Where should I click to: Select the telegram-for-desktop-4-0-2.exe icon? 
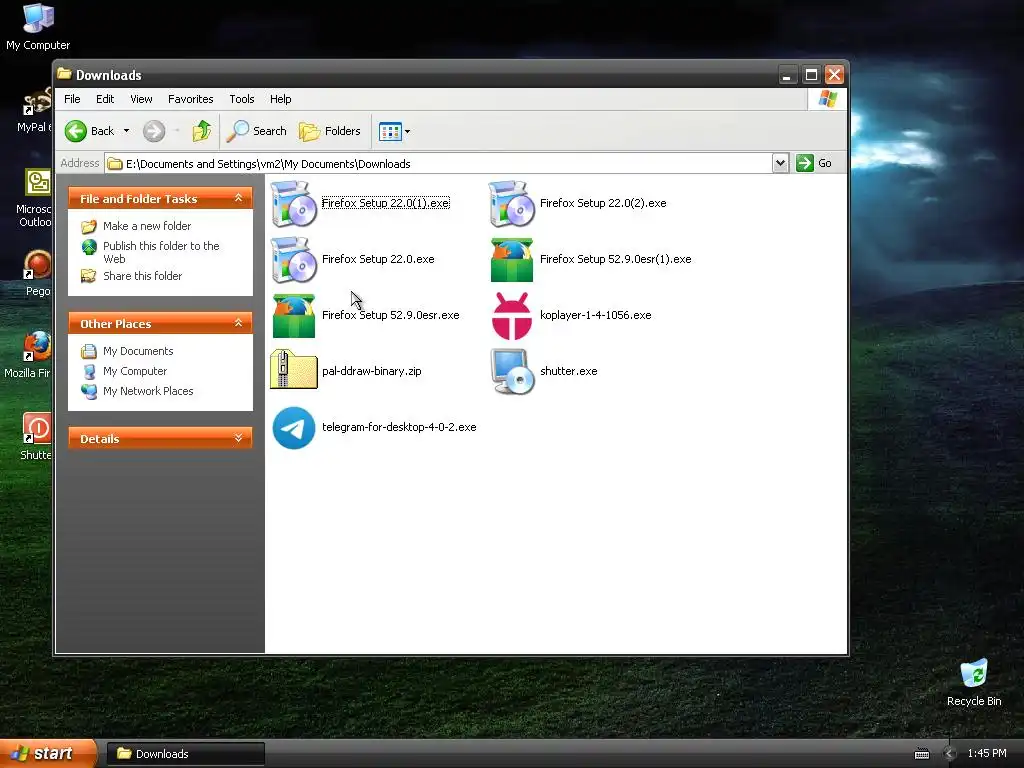[293, 428]
